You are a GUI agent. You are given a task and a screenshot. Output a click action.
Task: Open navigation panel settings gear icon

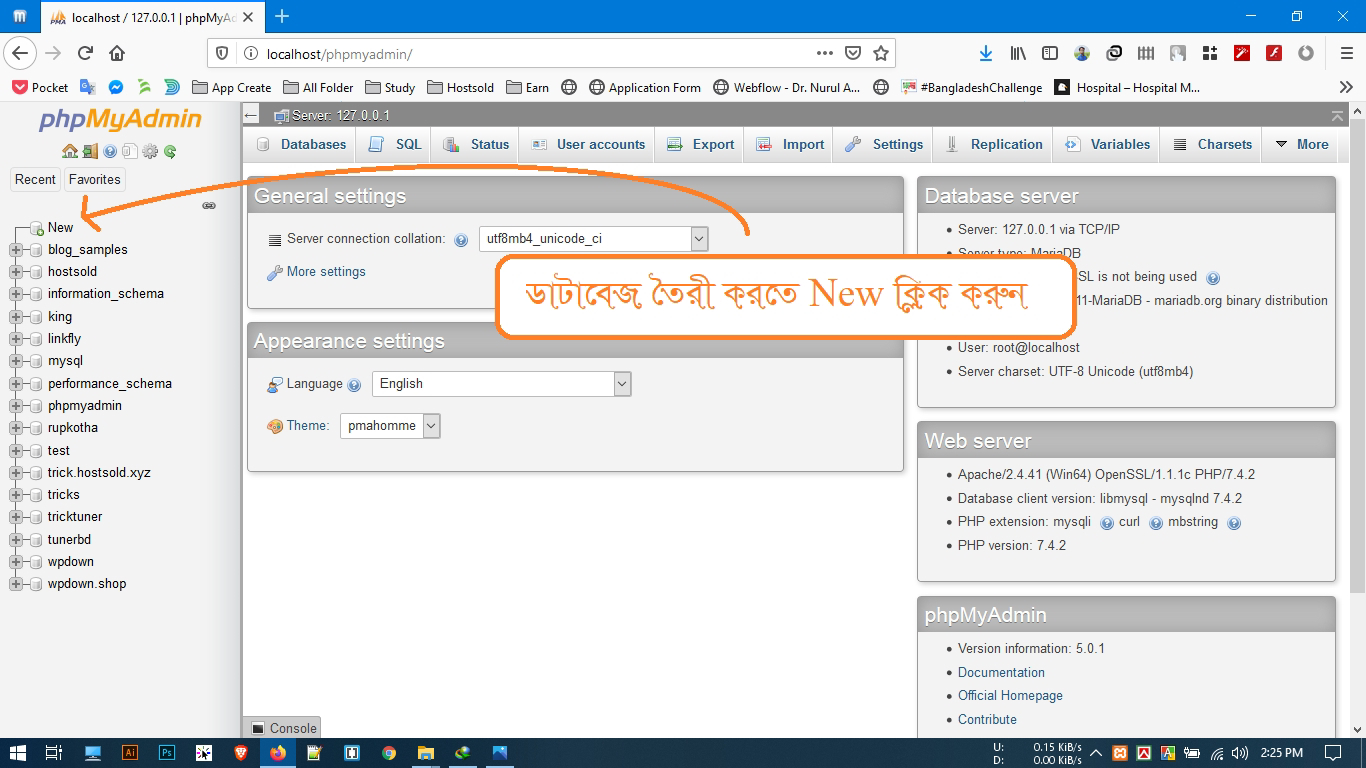[150, 152]
